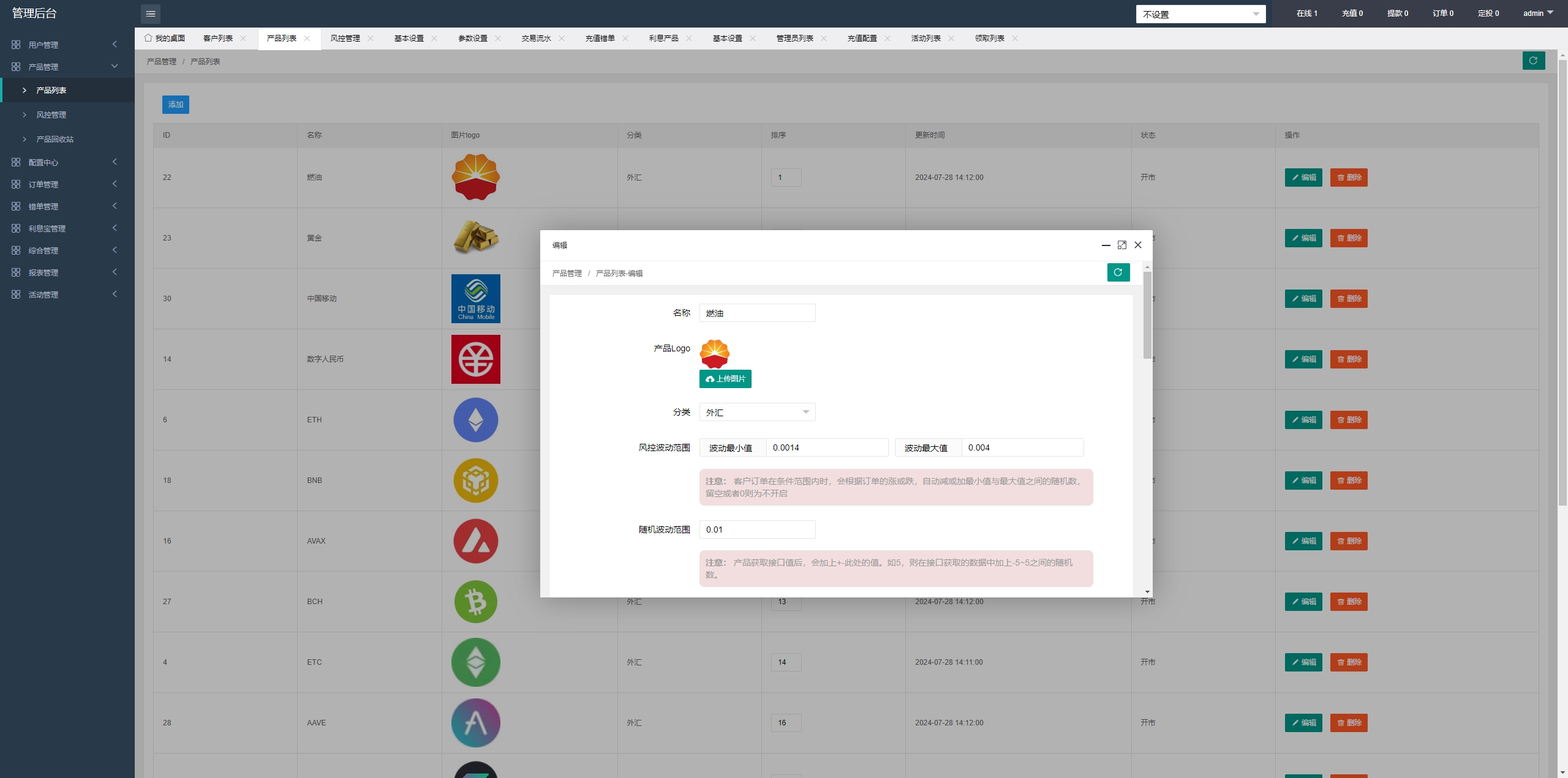1568x778 pixels.
Task: Click the 黄金 product logo icon
Action: click(475, 237)
